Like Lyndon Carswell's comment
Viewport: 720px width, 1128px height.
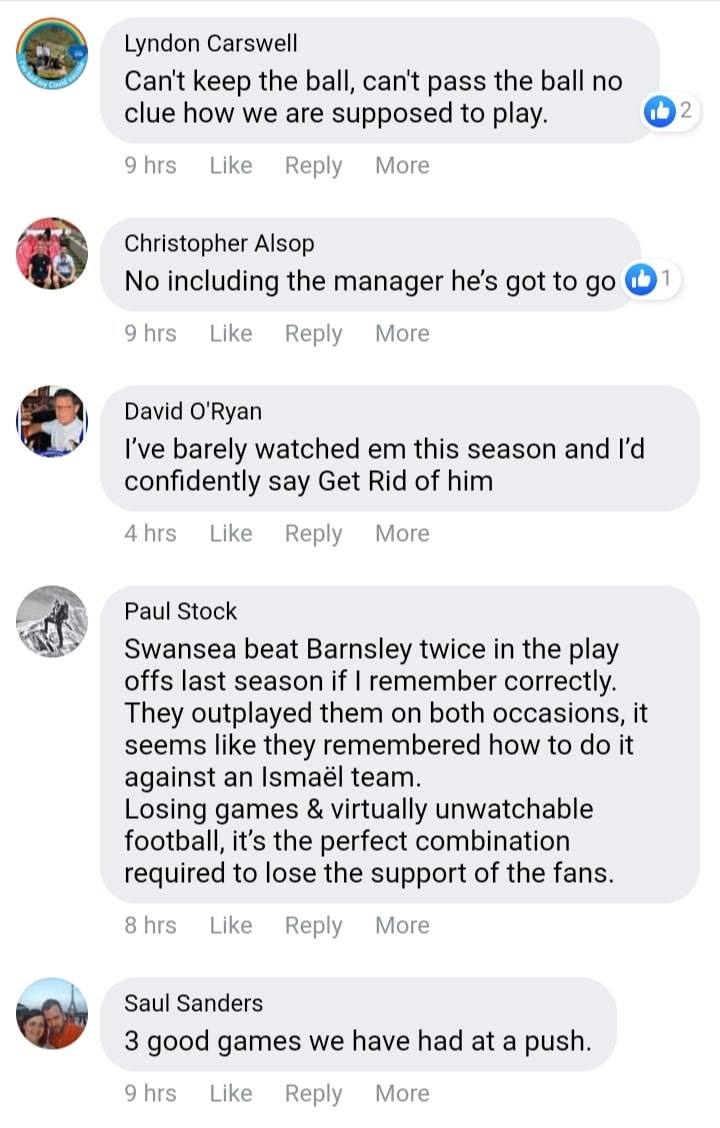(230, 166)
